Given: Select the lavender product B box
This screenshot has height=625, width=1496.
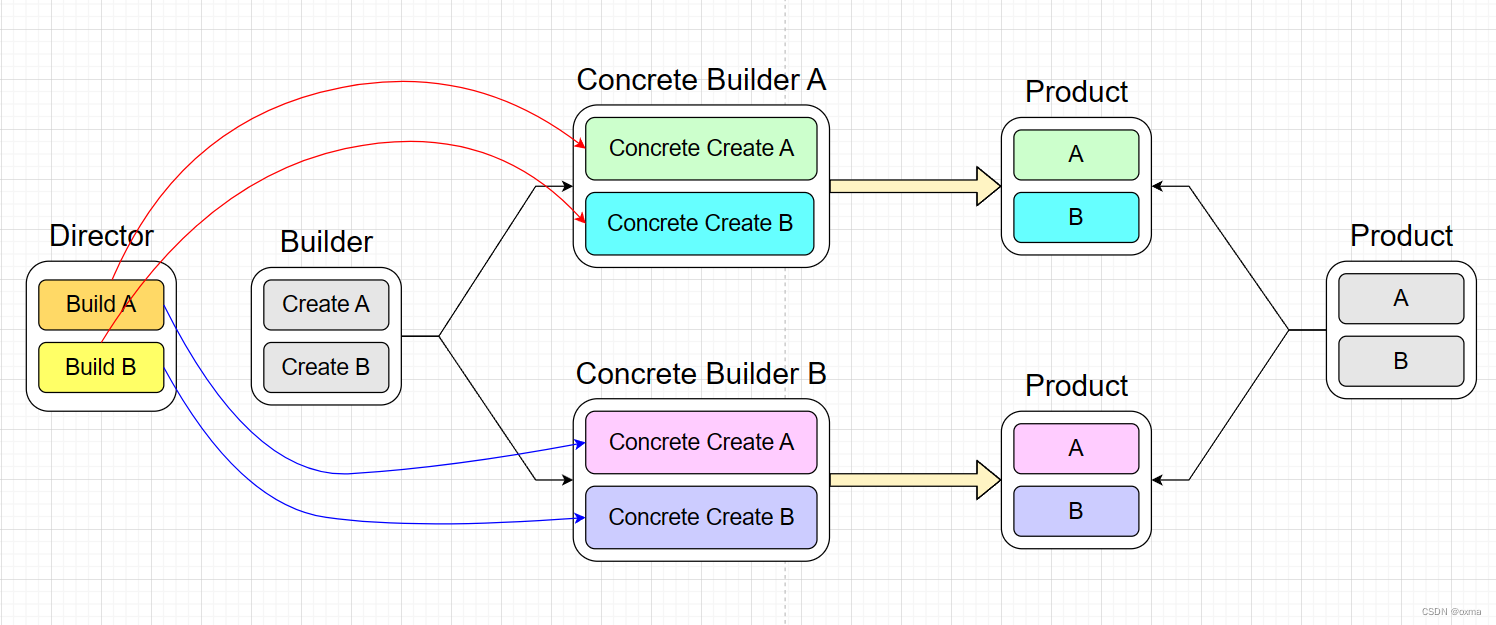Looking at the screenshot, I should click(1076, 511).
